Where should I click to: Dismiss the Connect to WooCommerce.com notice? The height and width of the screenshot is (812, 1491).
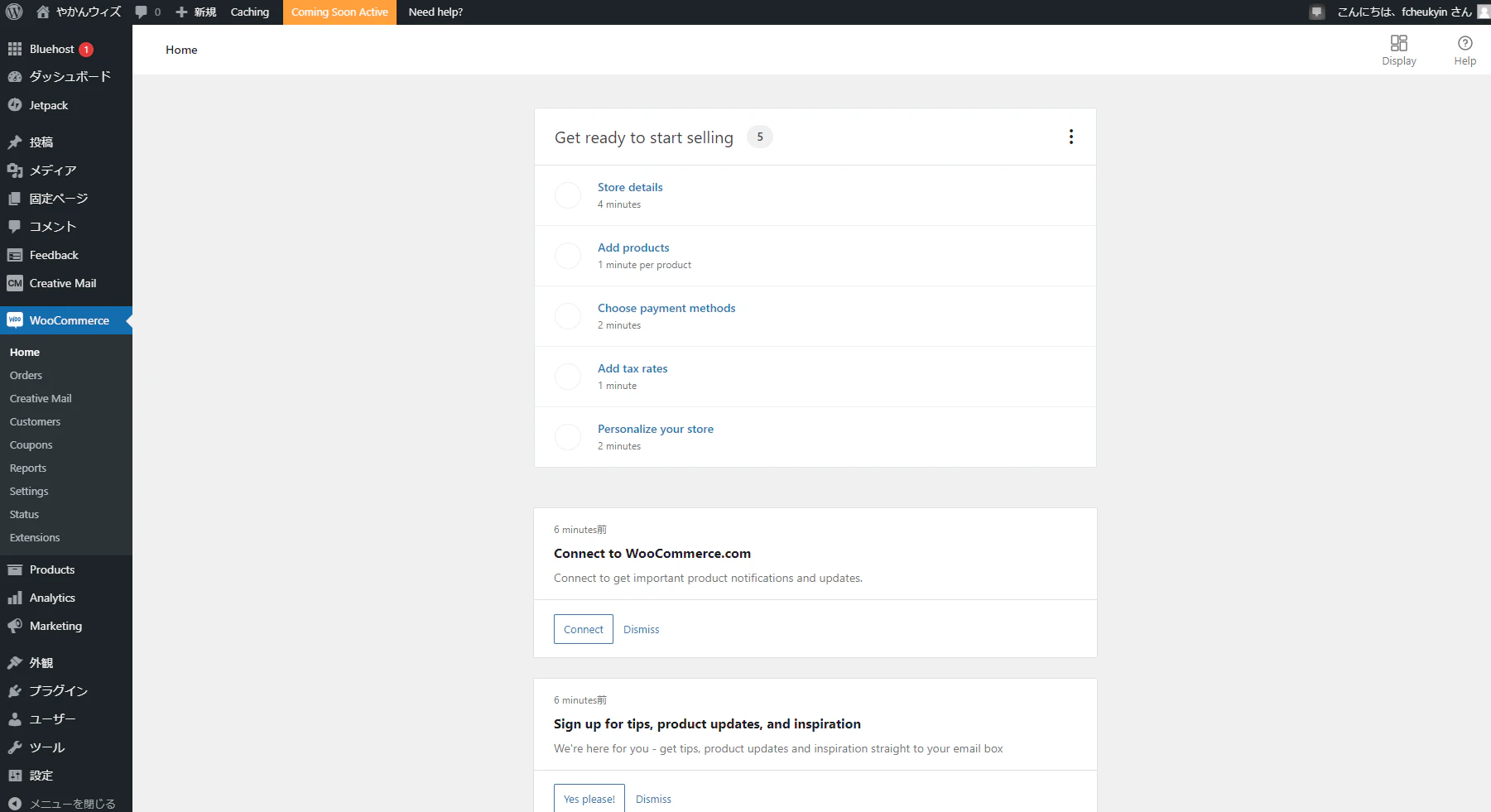coord(642,629)
